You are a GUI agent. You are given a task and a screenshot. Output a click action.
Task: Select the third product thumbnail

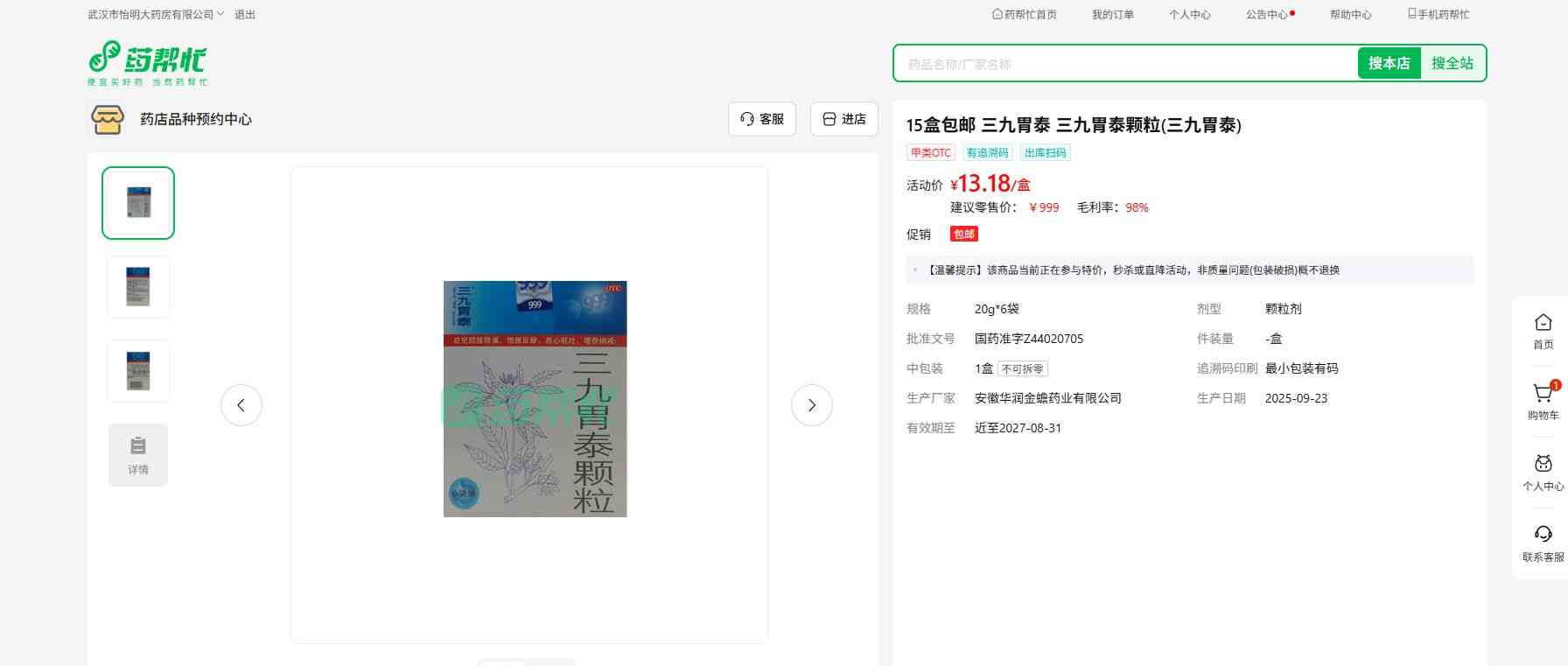[x=138, y=371]
